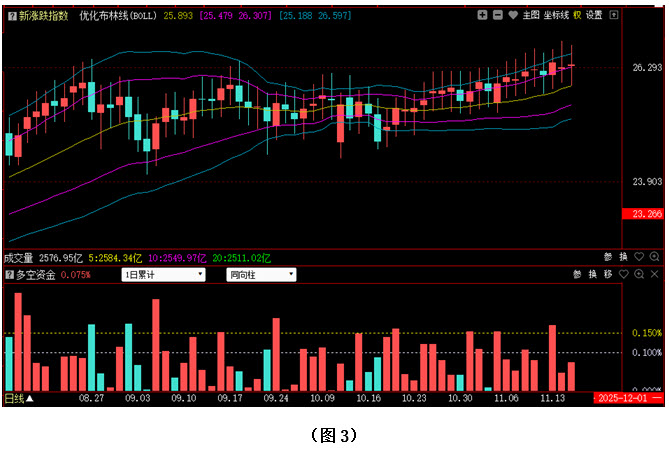Click the minus zoom-out icon in top toolbar

497,15
